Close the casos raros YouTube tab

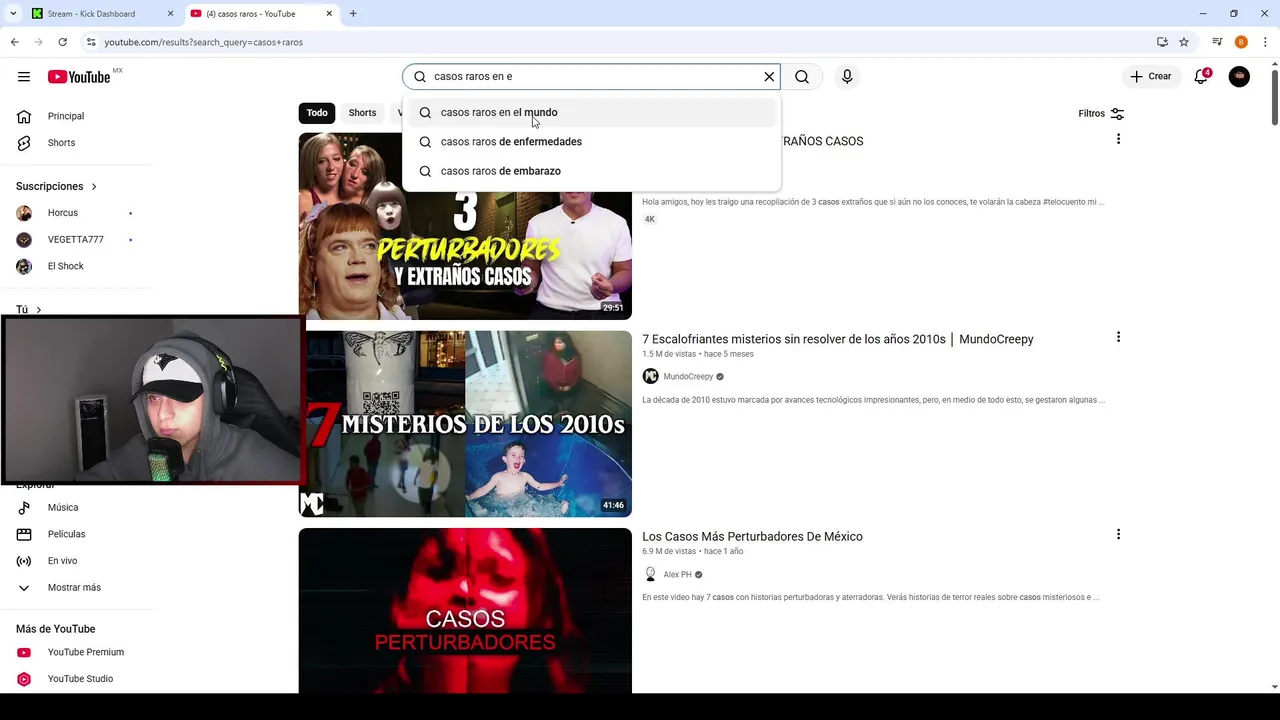click(329, 14)
